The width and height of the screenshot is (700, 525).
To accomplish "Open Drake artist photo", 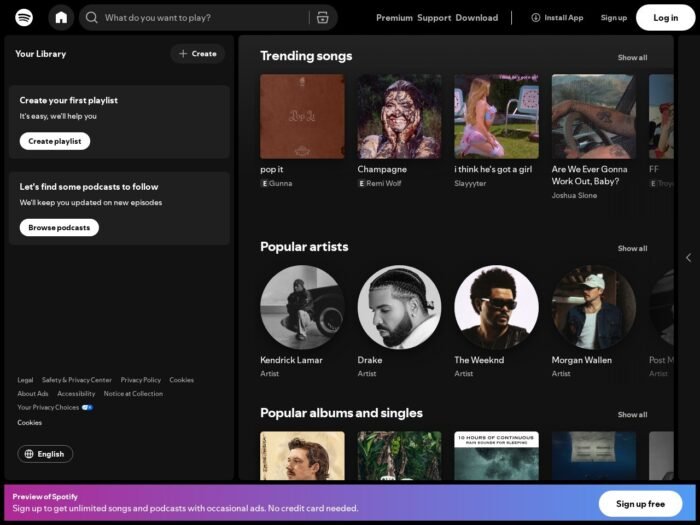I will pyautogui.click(x=400, y=307).
